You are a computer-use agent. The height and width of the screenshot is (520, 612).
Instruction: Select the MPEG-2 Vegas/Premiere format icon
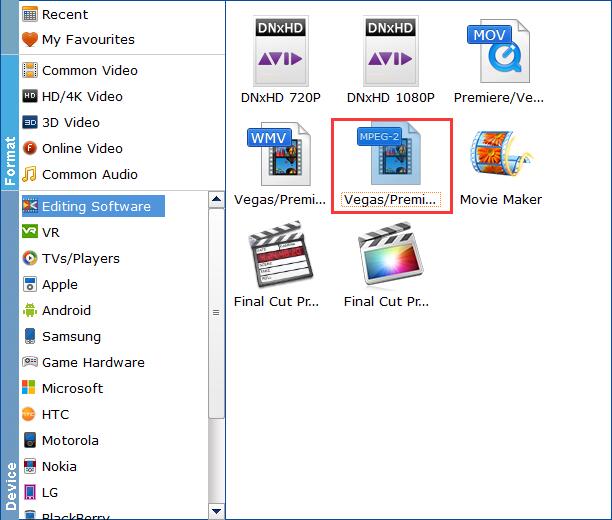[391, 157]
